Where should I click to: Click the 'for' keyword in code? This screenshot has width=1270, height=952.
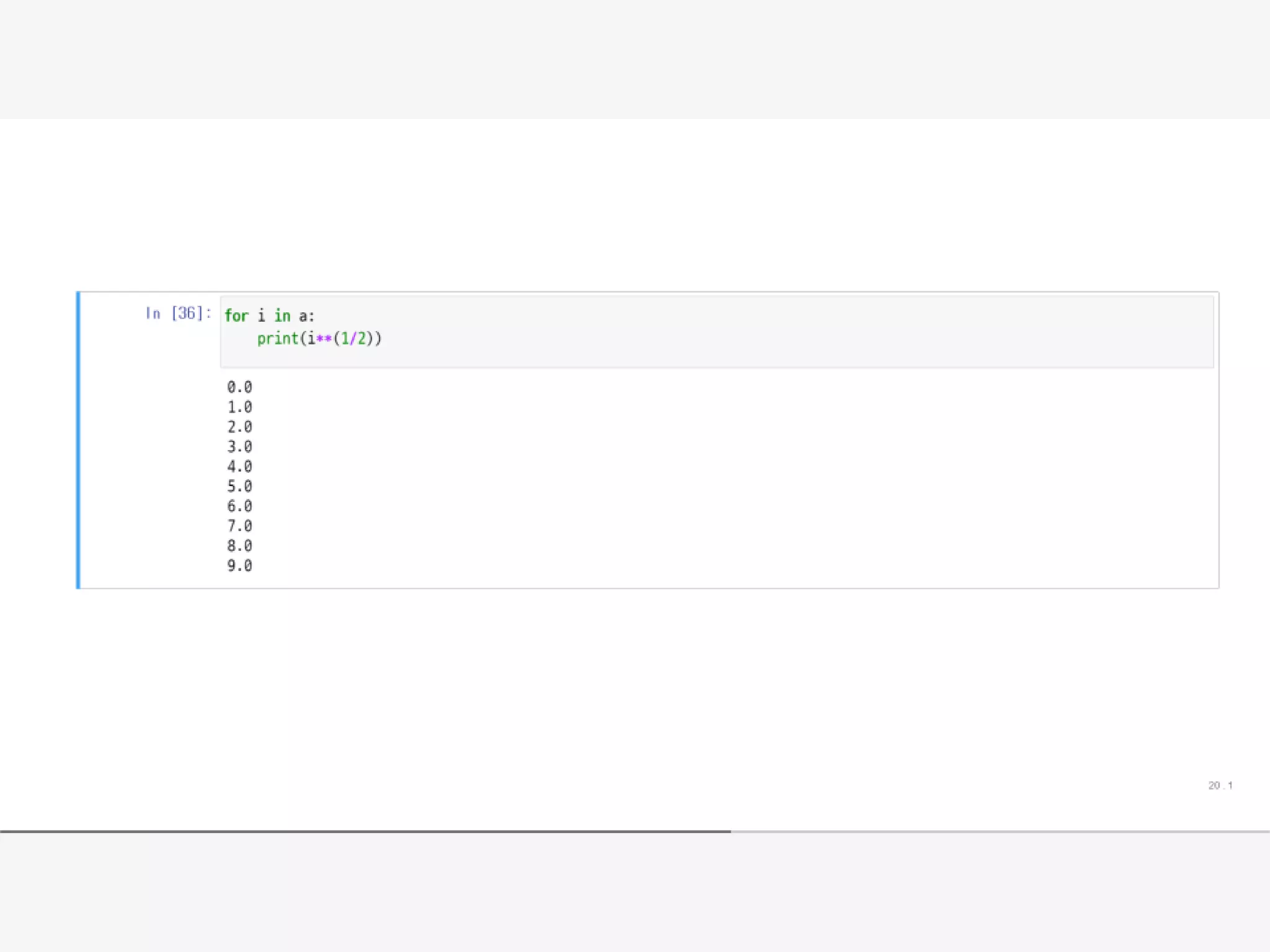(x=236, y=316)
